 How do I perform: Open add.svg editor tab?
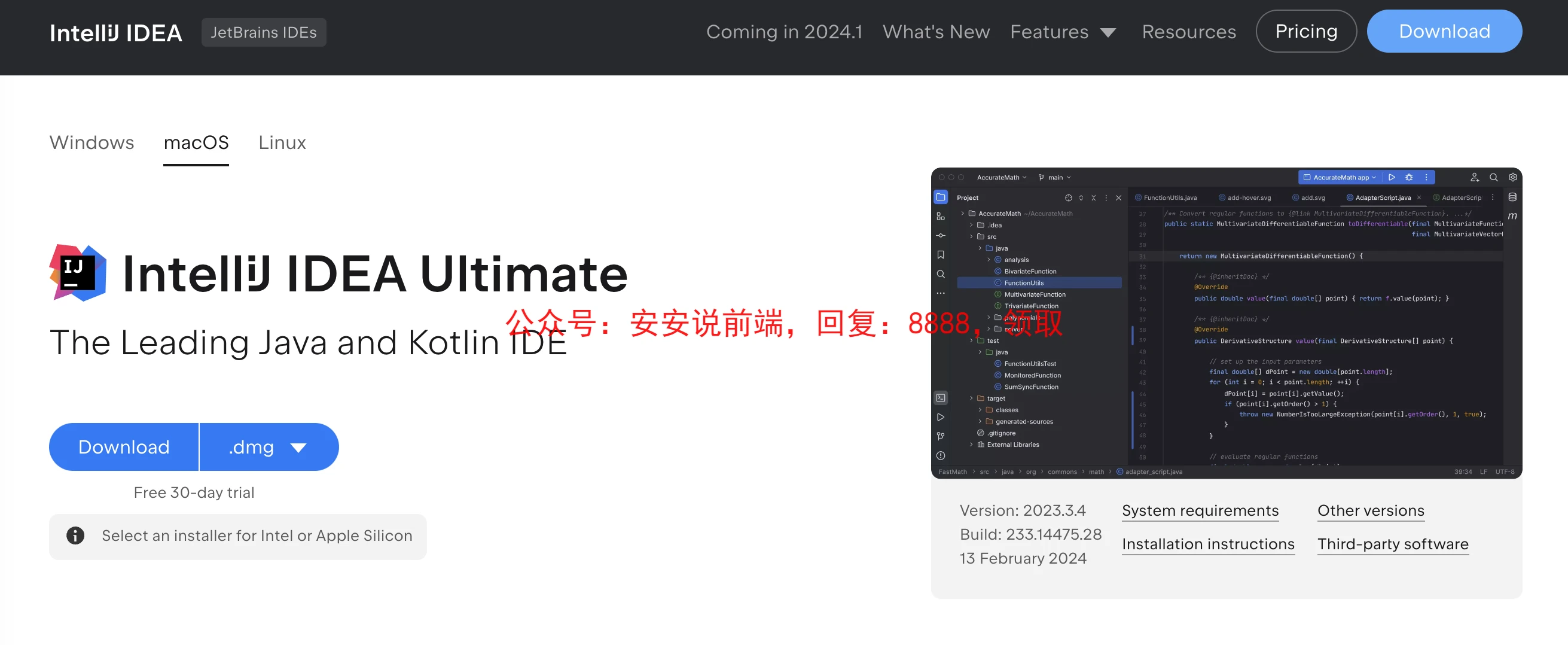[x=1308, y=197]
